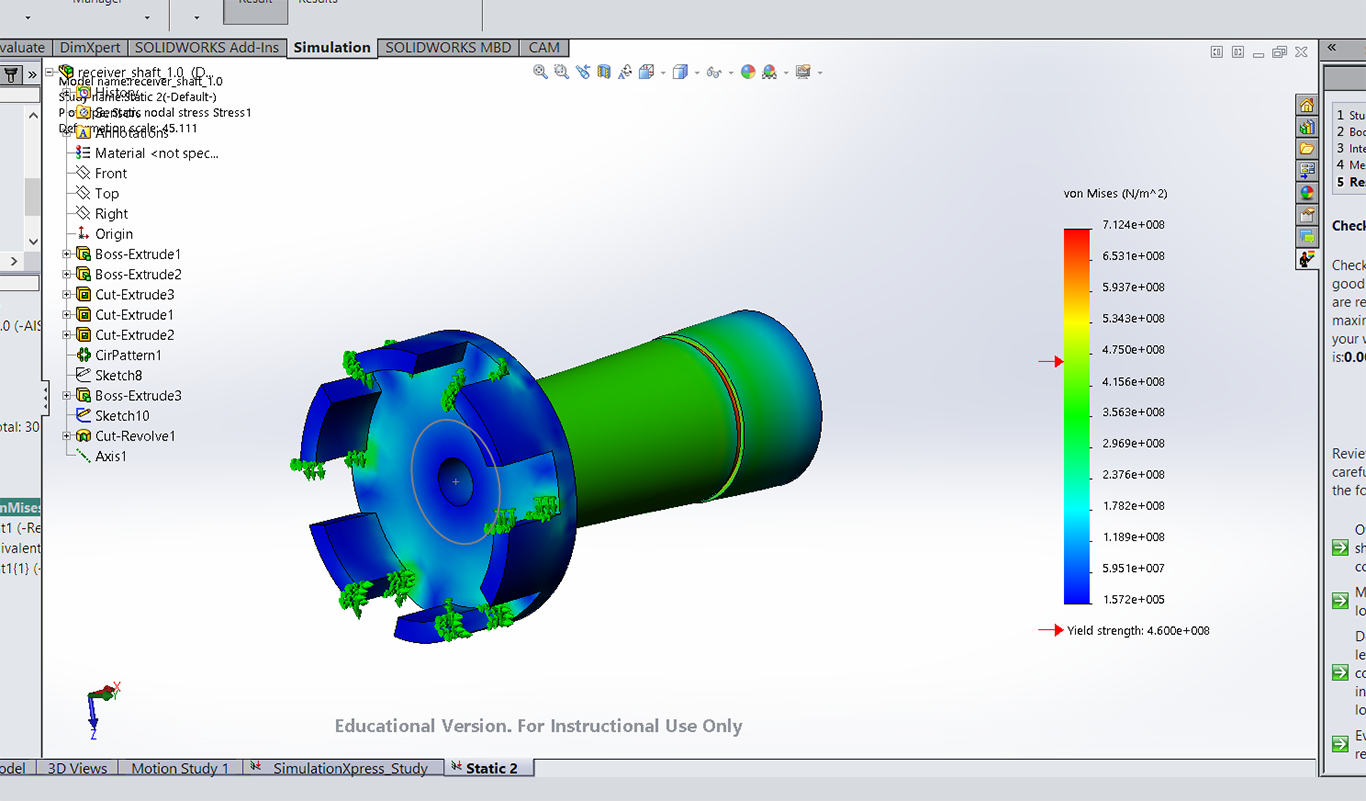Switch to the SOLIDWORKS Add-Ins tab
The image size is (1366, 801).
point(207,47)
